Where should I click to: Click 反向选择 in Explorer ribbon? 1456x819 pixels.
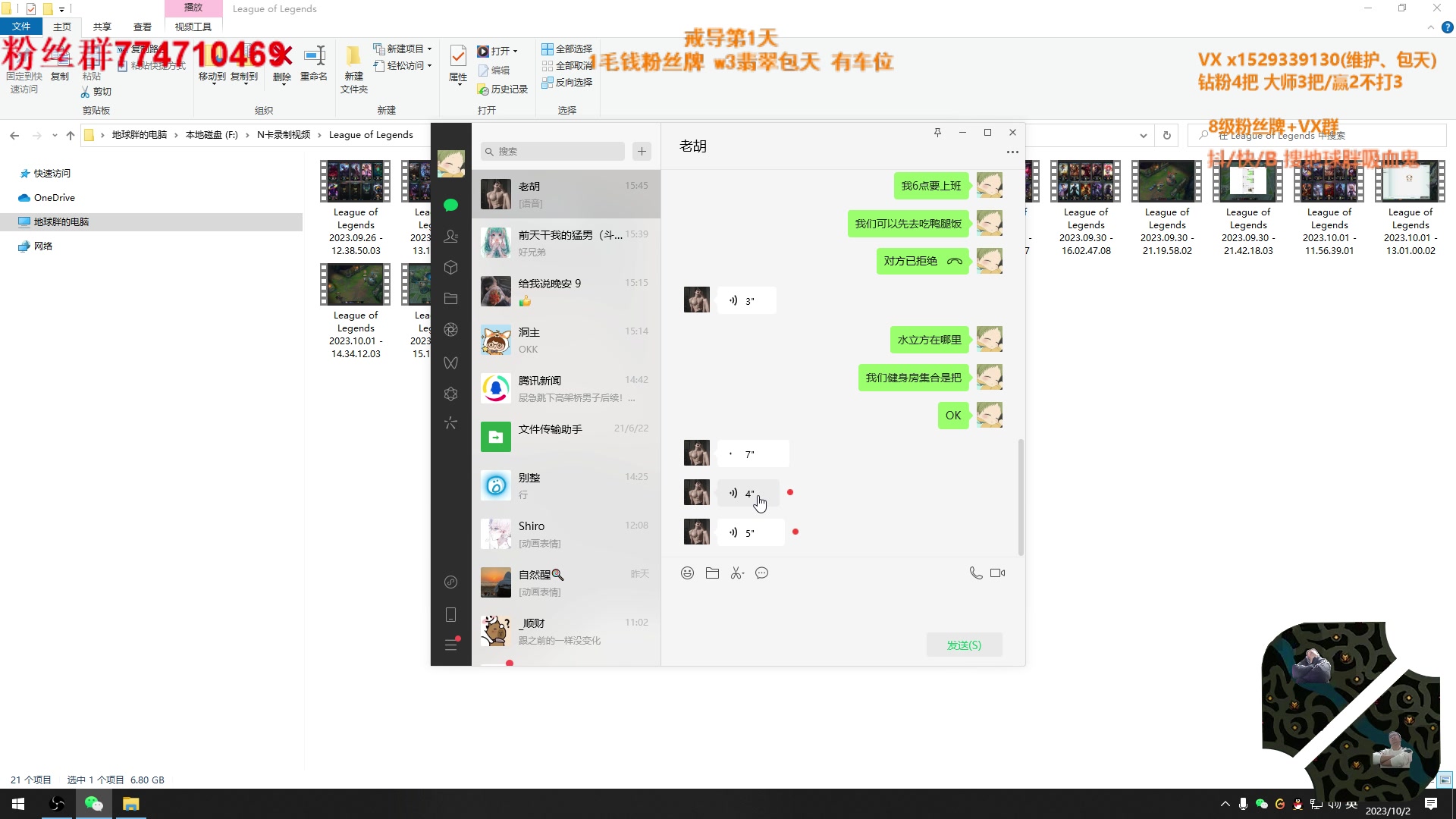(567, 82)
